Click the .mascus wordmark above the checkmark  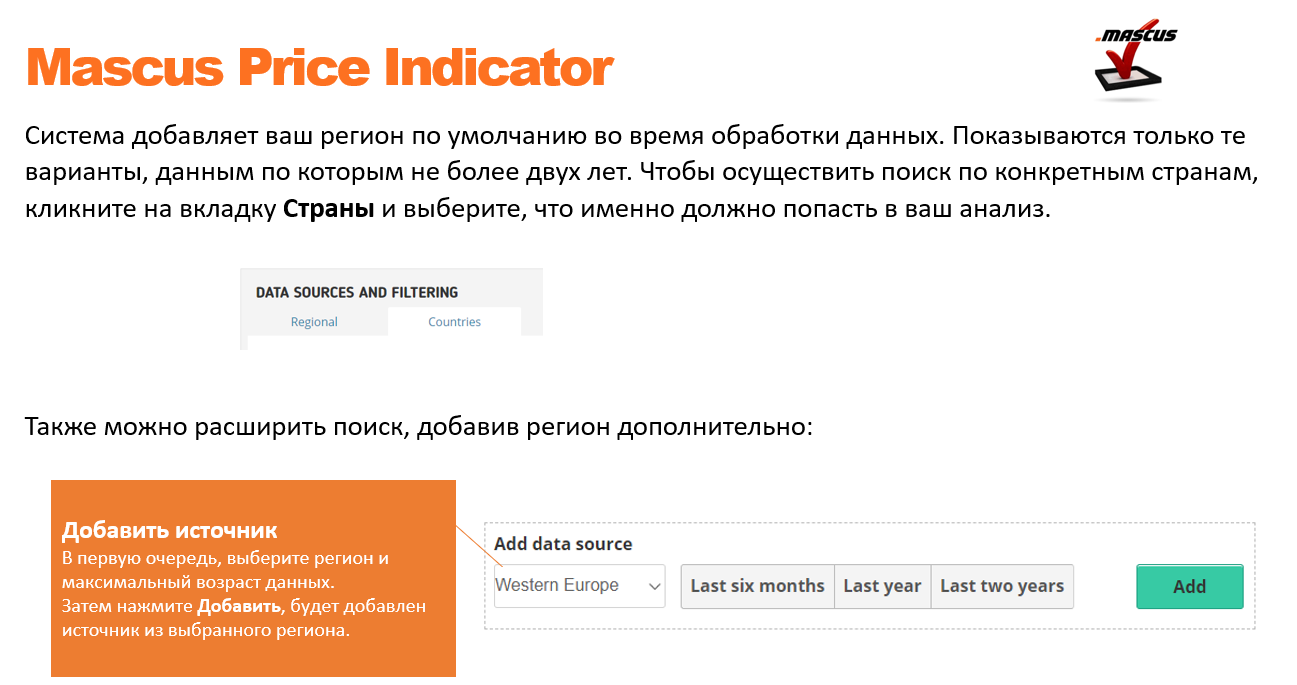1136,35
